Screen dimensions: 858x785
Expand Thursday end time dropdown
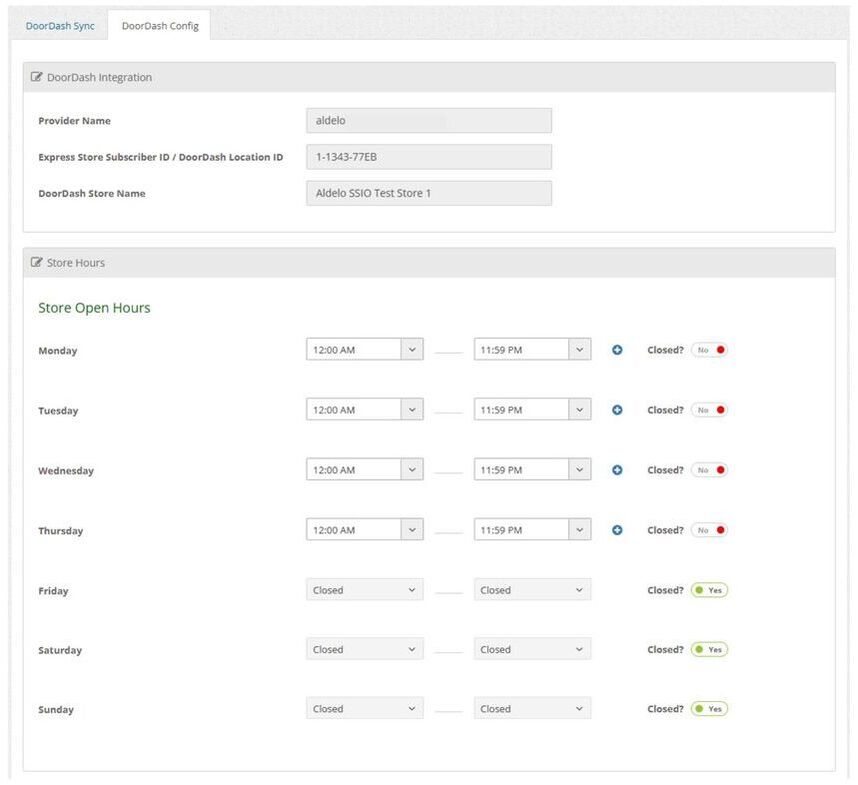532,530
